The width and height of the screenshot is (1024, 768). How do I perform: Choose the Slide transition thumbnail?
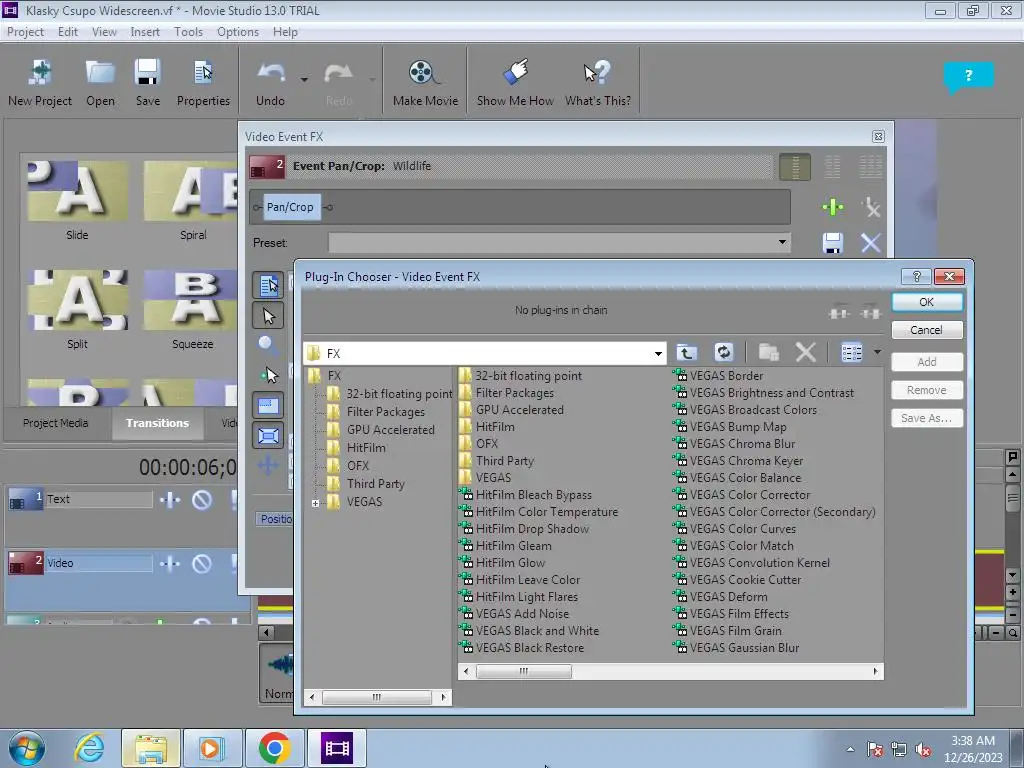(77, 191)
